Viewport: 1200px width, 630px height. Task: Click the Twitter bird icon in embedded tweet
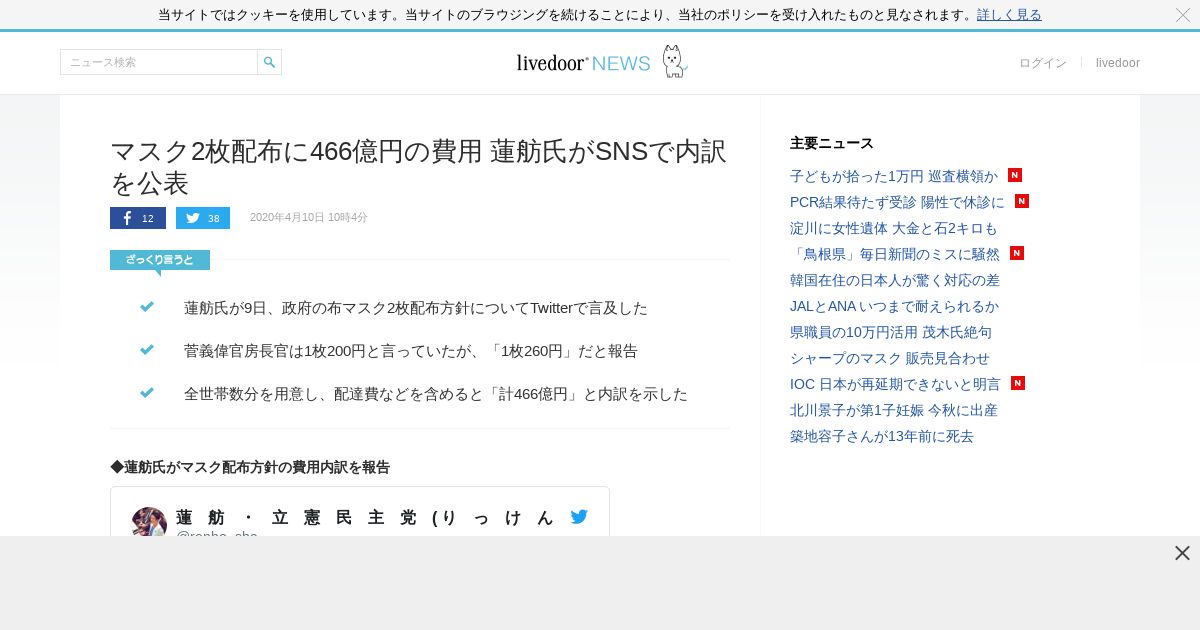coord(579,517)
